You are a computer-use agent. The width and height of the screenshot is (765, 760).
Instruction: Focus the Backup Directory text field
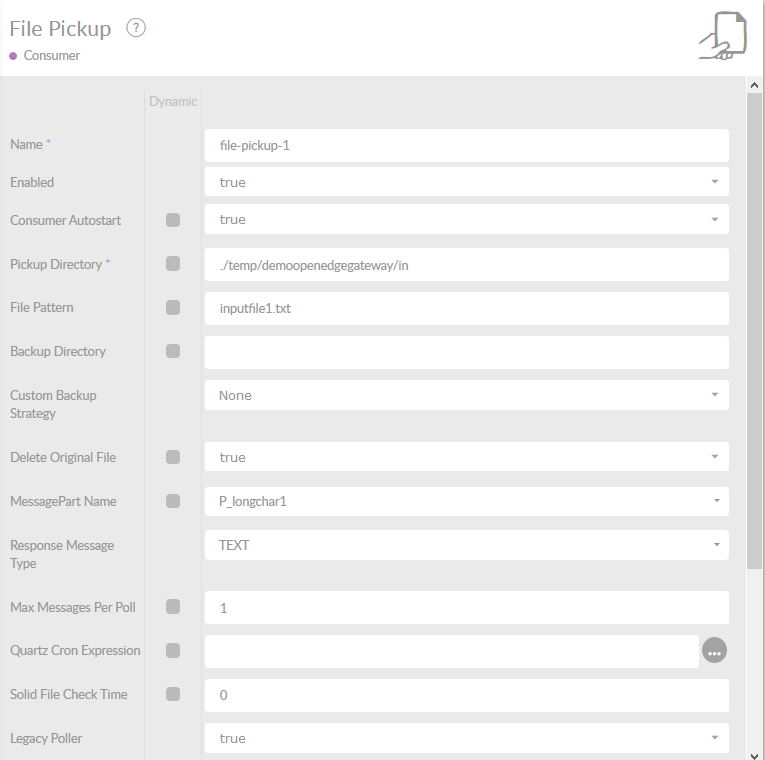tap(466, 352)
